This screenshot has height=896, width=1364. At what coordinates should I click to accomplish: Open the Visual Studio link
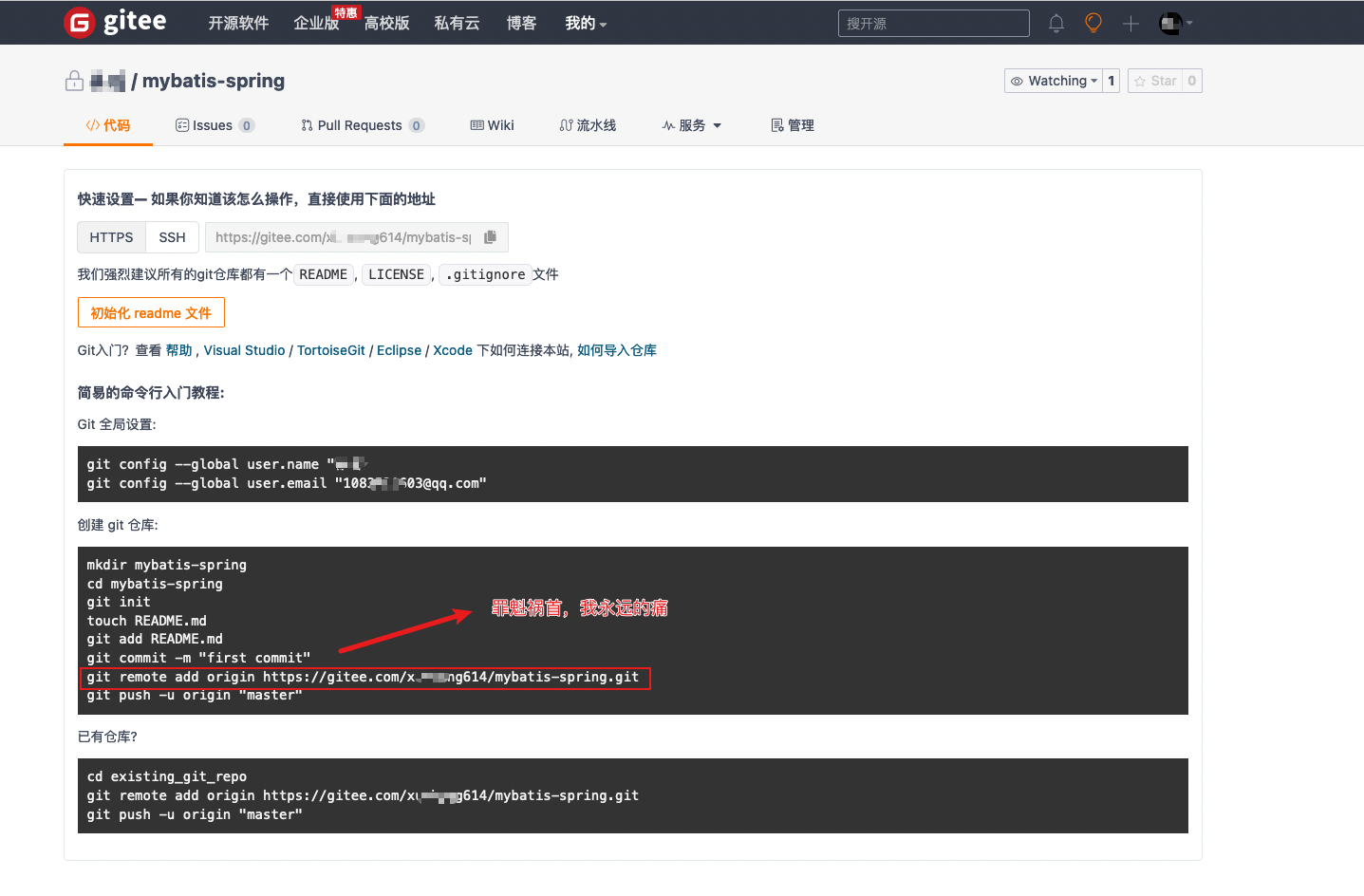(x=244, y=350)
